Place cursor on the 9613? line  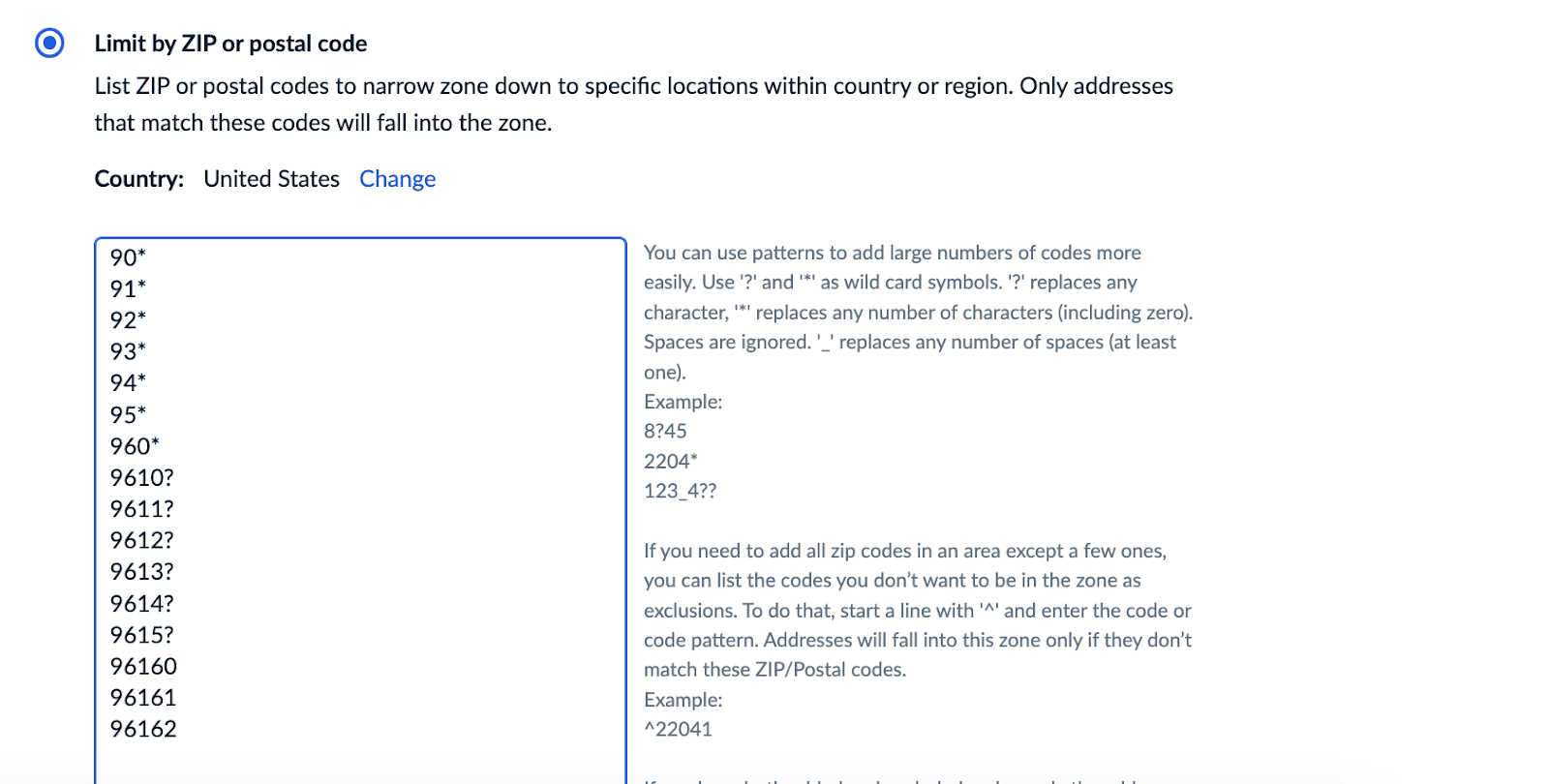coord(141,572)
